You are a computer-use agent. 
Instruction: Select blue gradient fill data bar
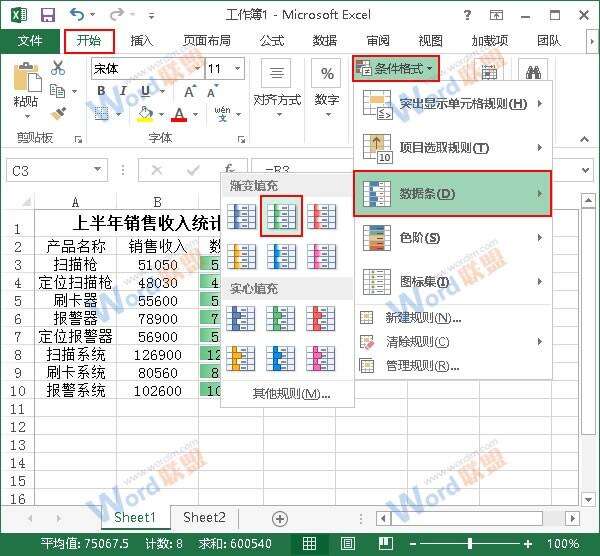(x=241, y=217)
